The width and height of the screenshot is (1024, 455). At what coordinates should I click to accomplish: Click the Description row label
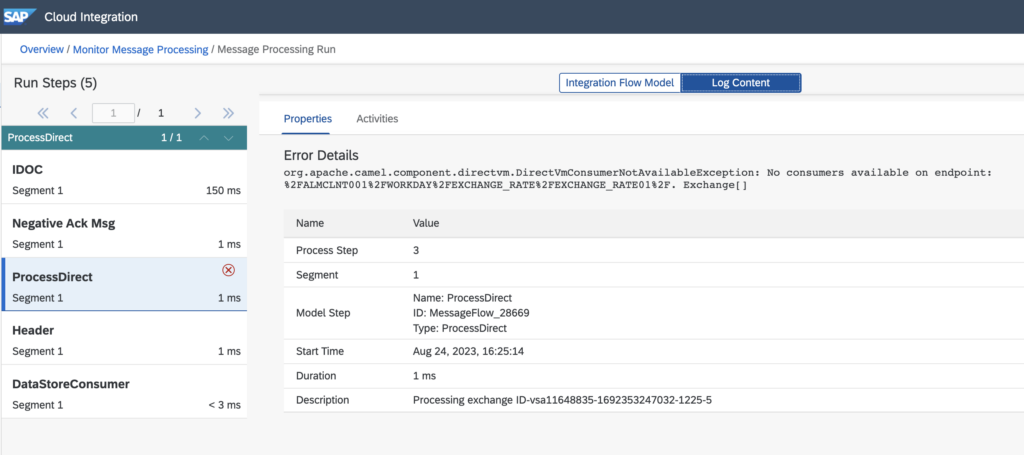click(x=323, y=400)
